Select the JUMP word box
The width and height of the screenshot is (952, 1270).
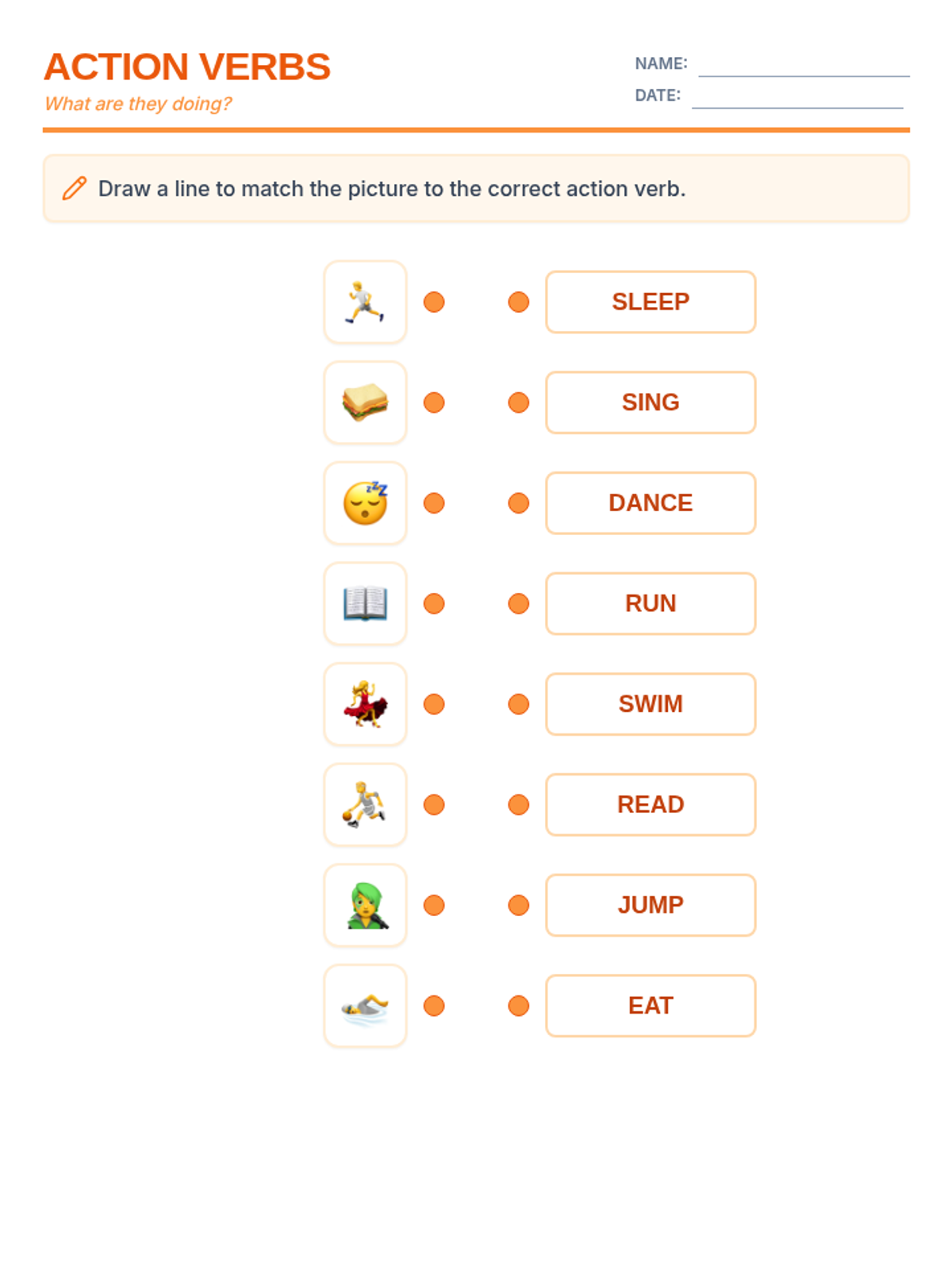click(651, 906)
